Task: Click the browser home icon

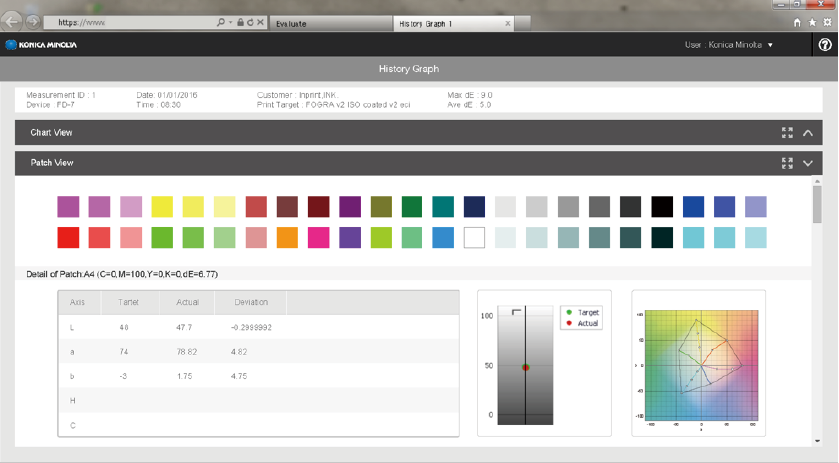Action: pos(796,22)
